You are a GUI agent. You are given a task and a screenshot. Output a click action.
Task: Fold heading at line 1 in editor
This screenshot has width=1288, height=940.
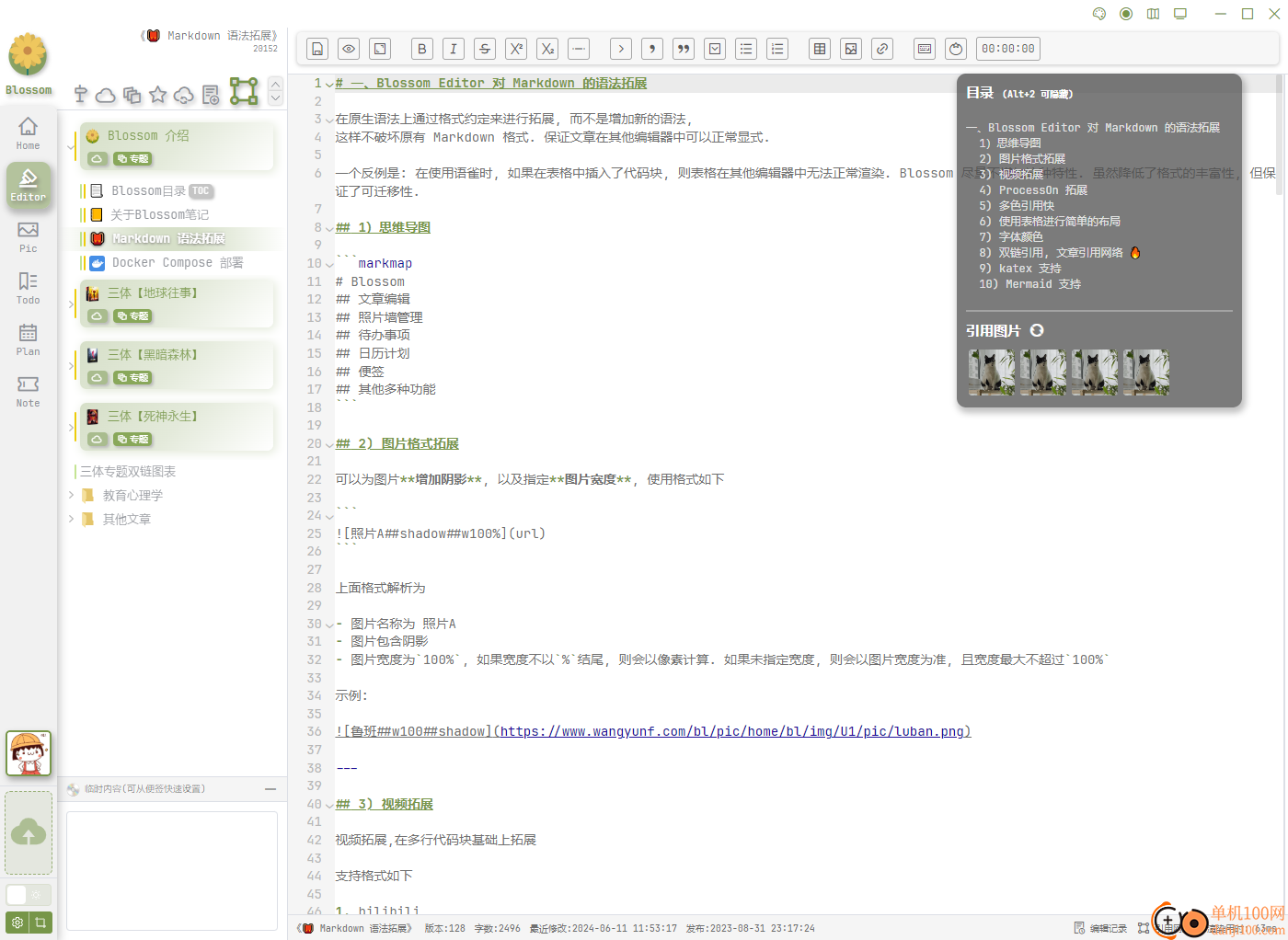pos(329,84)
